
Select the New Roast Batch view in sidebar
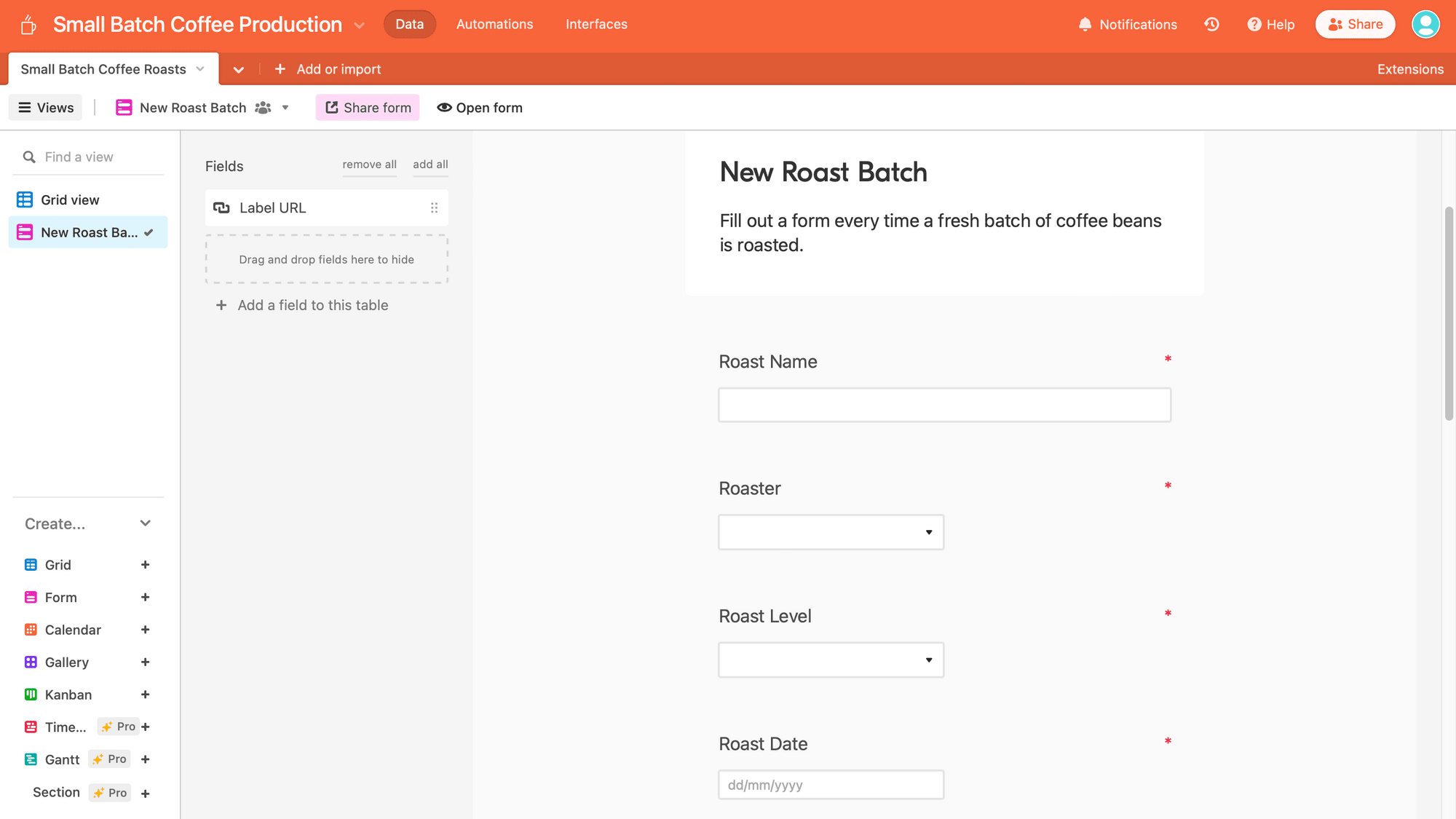tap(88, 232)
